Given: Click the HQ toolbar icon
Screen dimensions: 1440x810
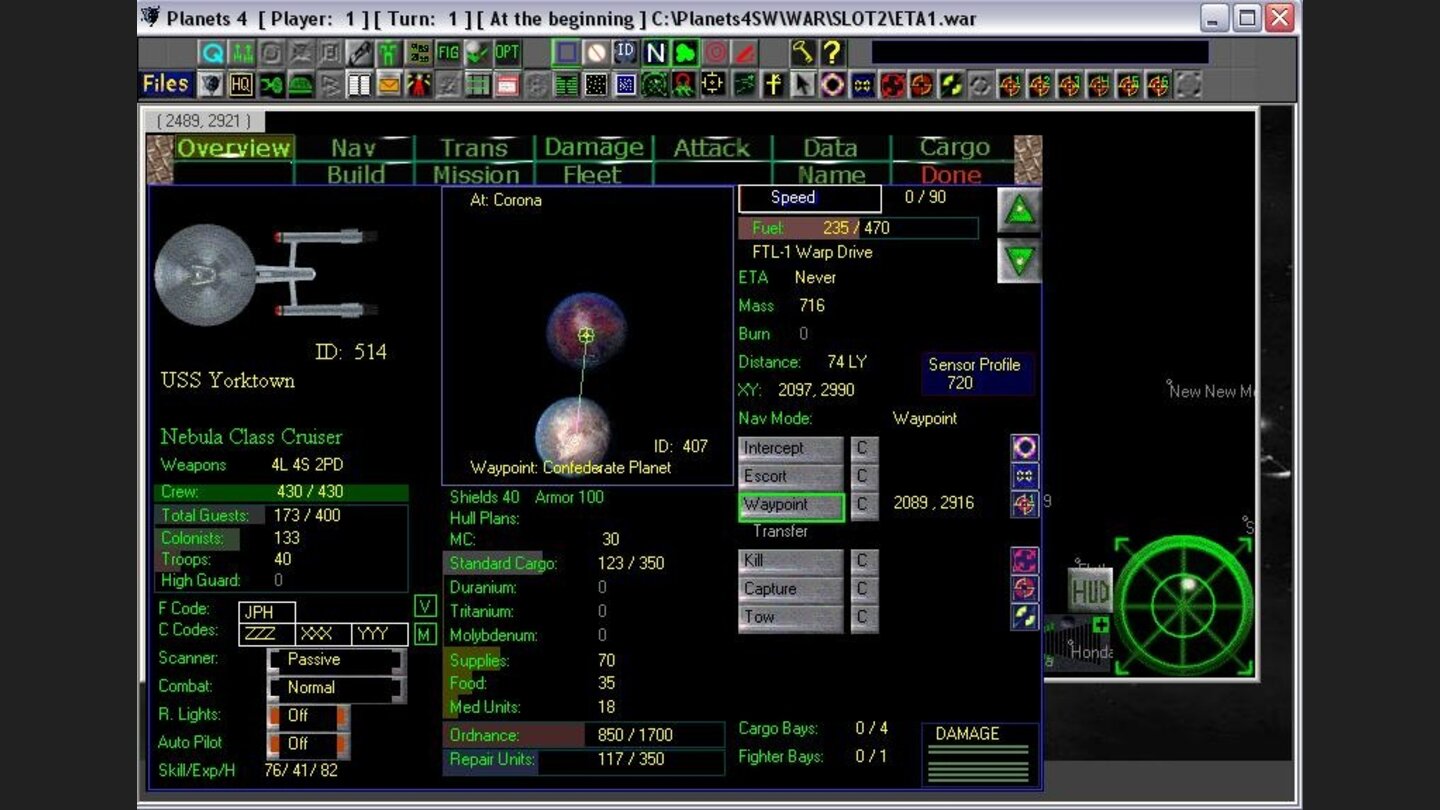Looking at the screenshot, I should pos(241,84).
